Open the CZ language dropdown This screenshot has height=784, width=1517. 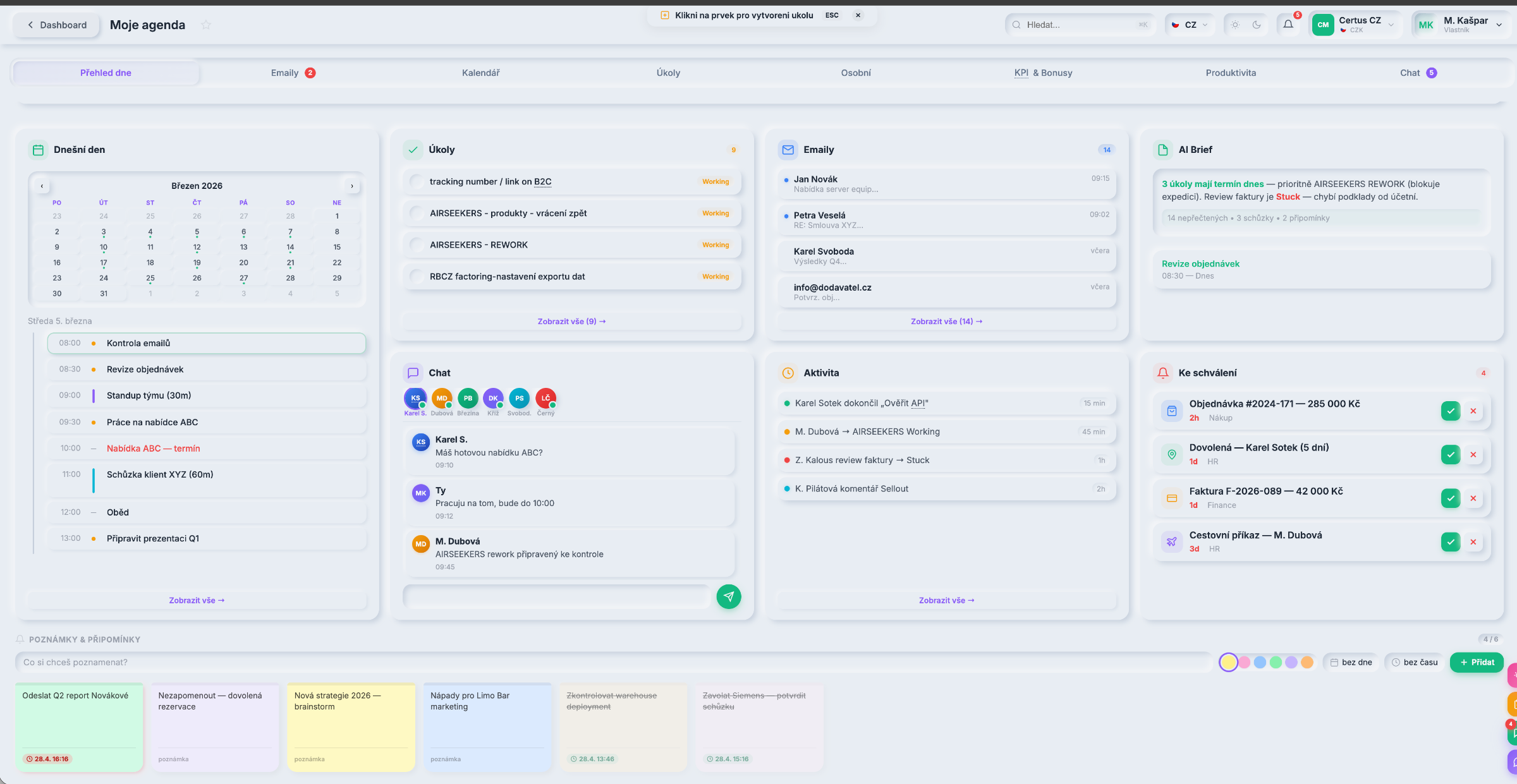tap(1190, 25)
